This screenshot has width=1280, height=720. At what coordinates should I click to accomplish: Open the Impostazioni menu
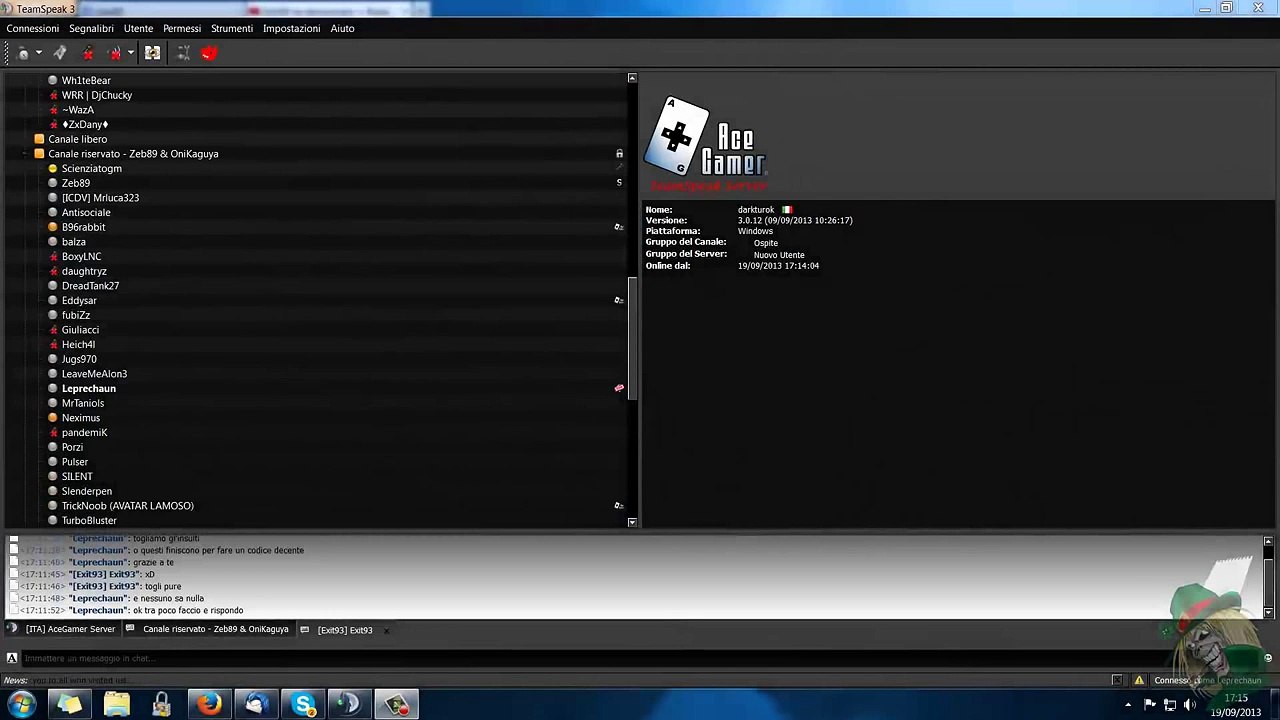pos(291,28)
